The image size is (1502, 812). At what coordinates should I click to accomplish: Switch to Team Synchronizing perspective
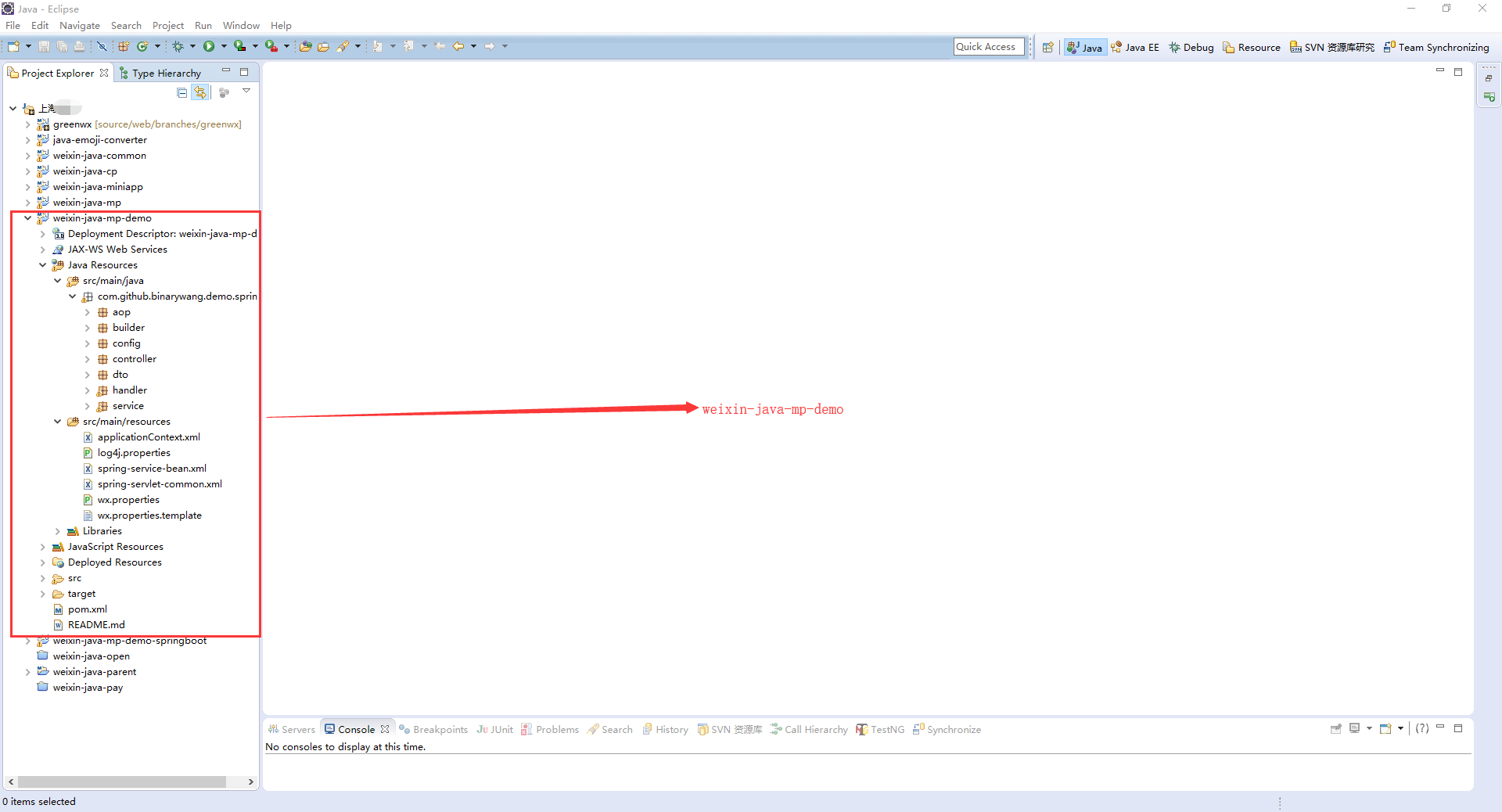tap(1436, 47)
